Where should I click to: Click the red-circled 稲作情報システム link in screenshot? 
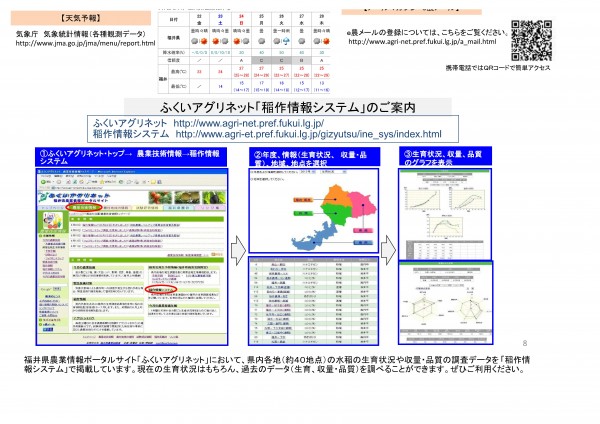pyautogui.click(x=161, y=290)
